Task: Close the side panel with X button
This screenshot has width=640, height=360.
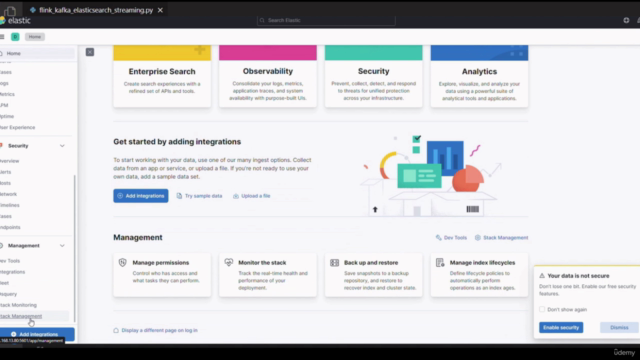Action: [90, 52]
